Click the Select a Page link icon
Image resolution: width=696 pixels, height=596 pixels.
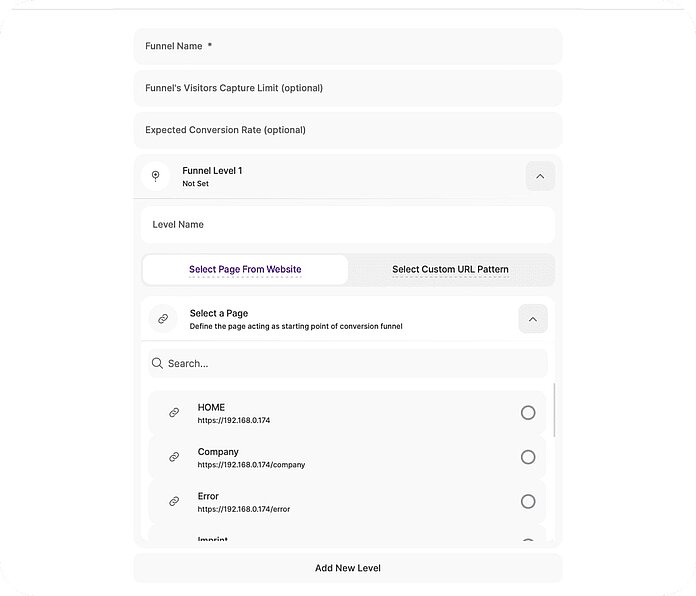click(163, 319)
